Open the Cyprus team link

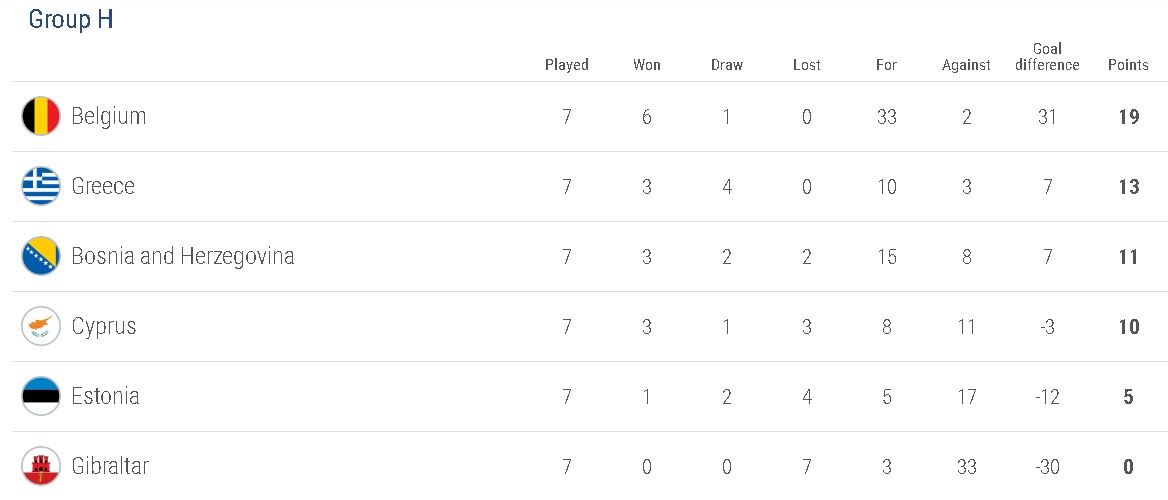click(104, 327)
